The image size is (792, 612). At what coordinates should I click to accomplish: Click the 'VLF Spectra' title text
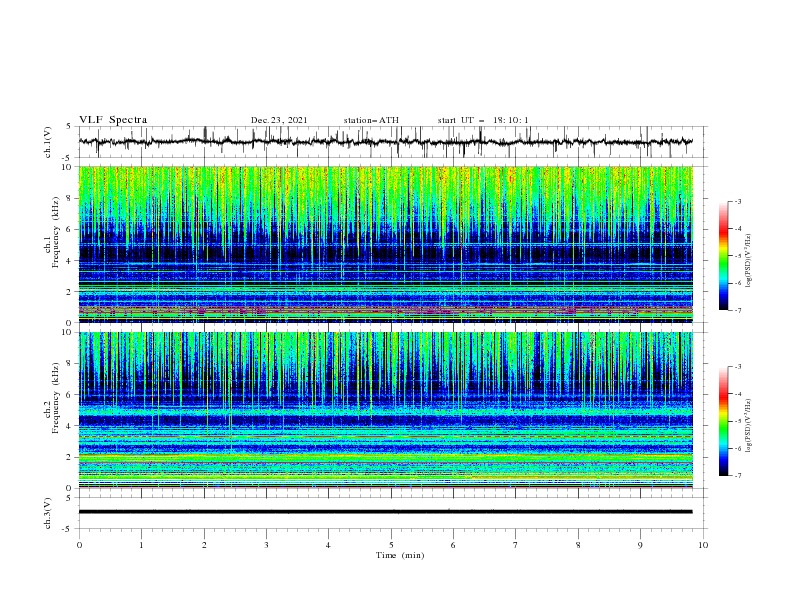[x=113, y=120]
